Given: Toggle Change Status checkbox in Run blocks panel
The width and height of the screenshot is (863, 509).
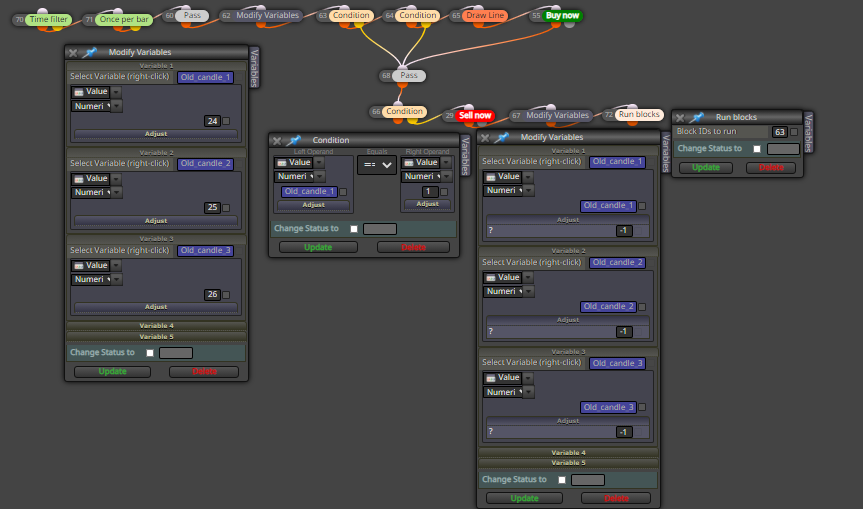Looking at the screenshot, I should pyautogui.click(x=757, y=149).
